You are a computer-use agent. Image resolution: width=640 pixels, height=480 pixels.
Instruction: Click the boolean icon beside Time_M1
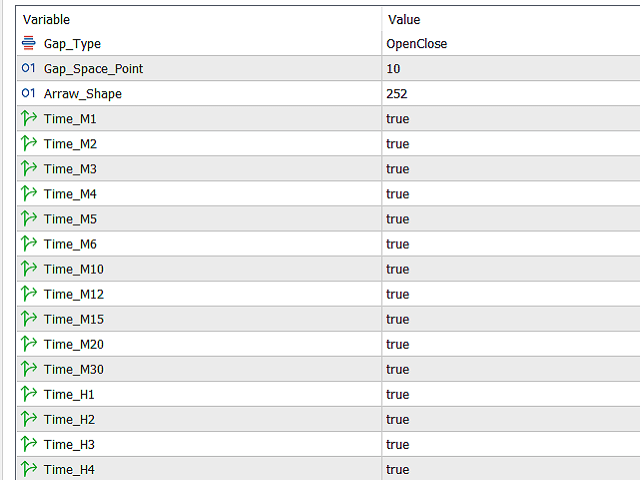tap(28, 119)
